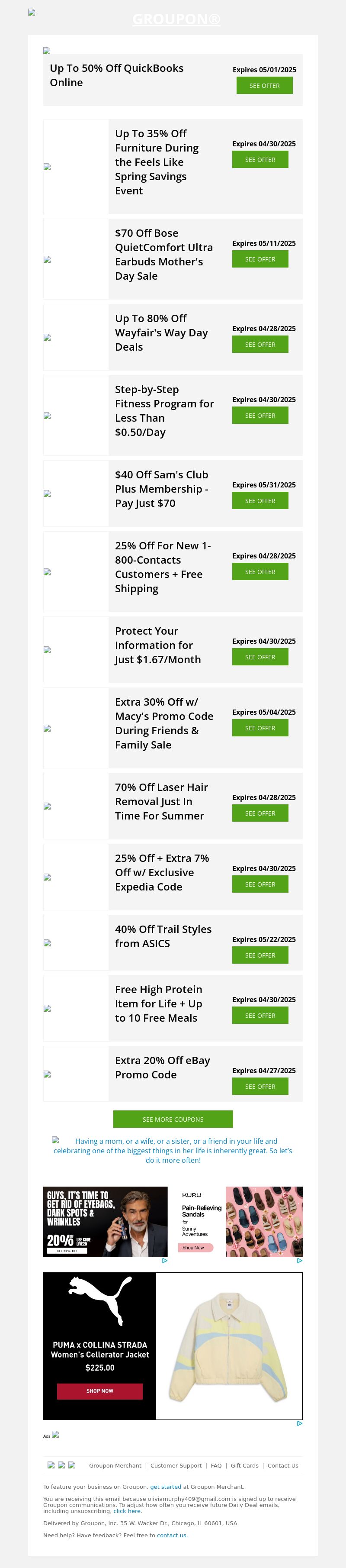See offer for Bose QuietComfort earbuds
The width and height of the screenshot is (346, 1568).
[259, 259]
